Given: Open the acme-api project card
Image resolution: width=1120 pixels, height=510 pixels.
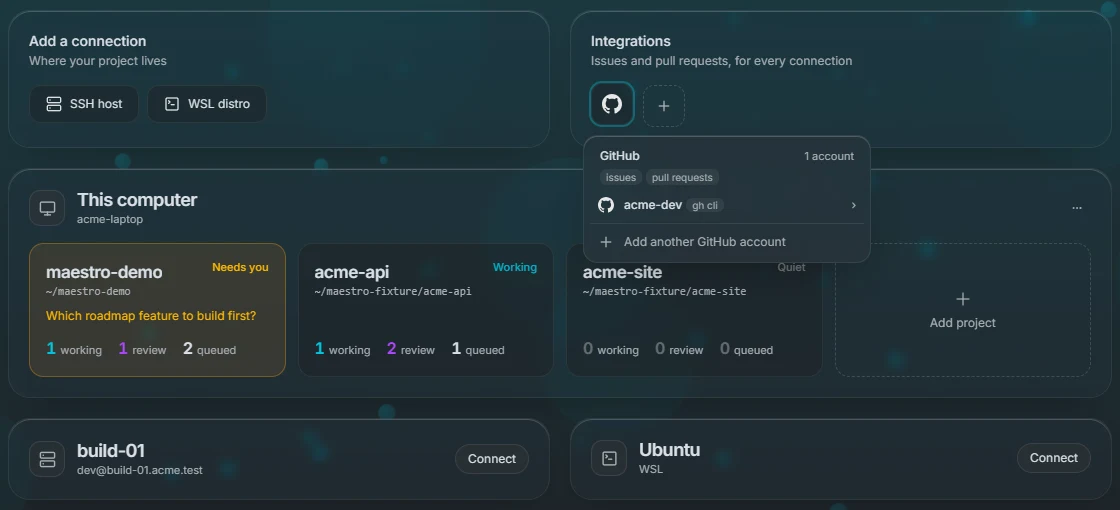Looking at the screenshot, I should coord(426,309).
